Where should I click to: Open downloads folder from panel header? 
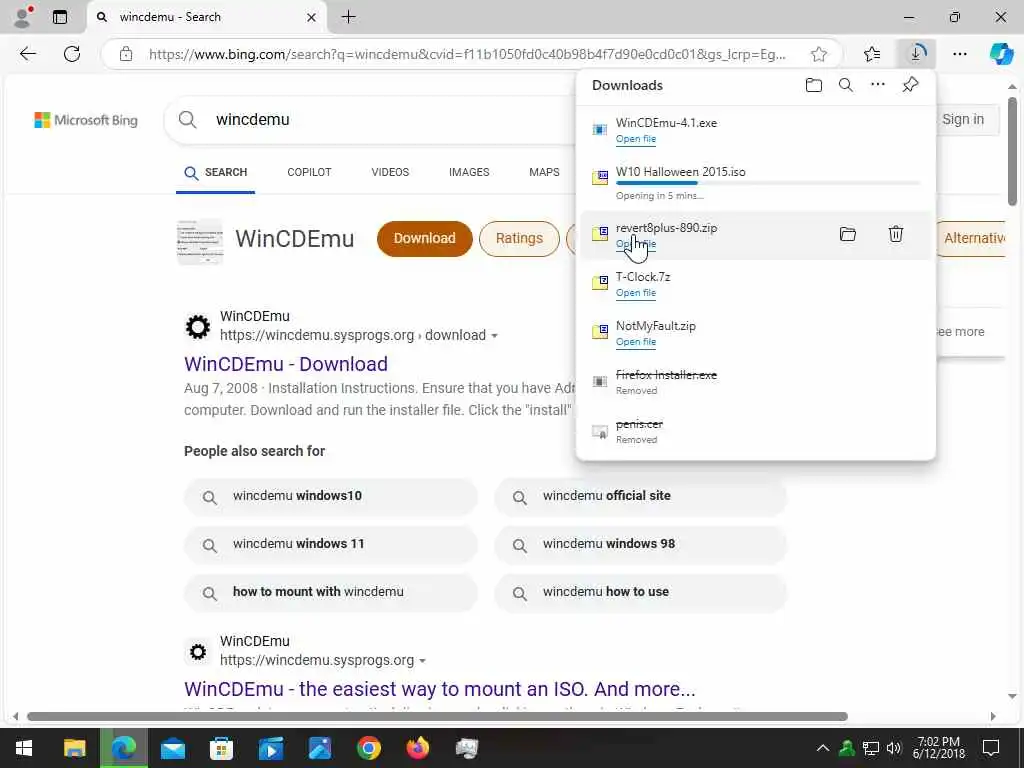point(813,85)
